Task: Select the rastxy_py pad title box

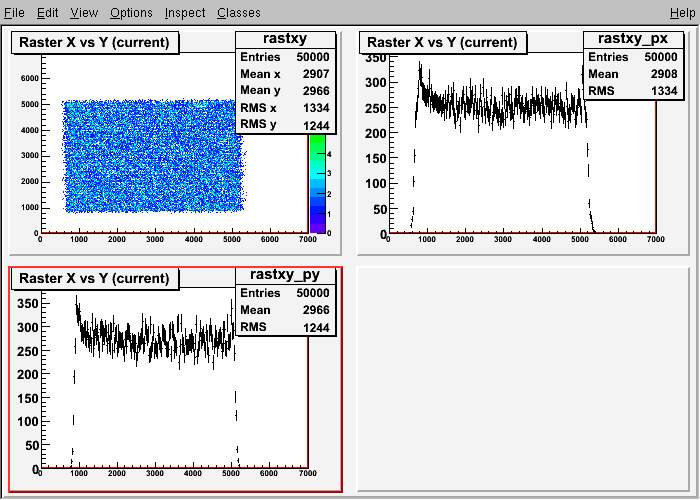Action: [95, 279]
